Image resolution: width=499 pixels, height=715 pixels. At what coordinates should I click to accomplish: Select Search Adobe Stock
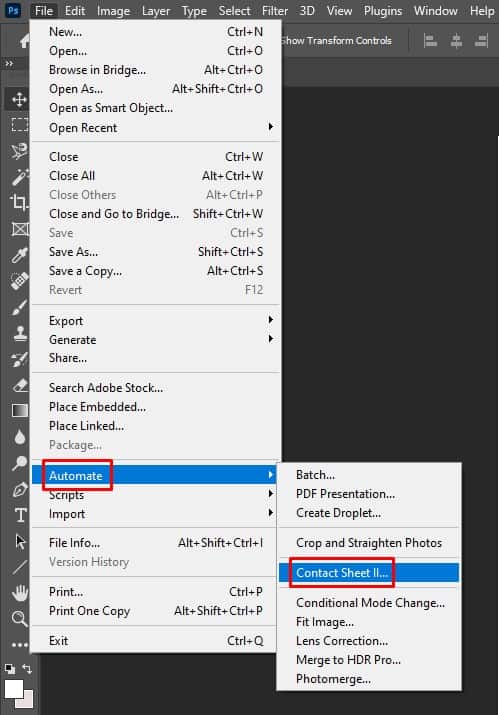155,388
